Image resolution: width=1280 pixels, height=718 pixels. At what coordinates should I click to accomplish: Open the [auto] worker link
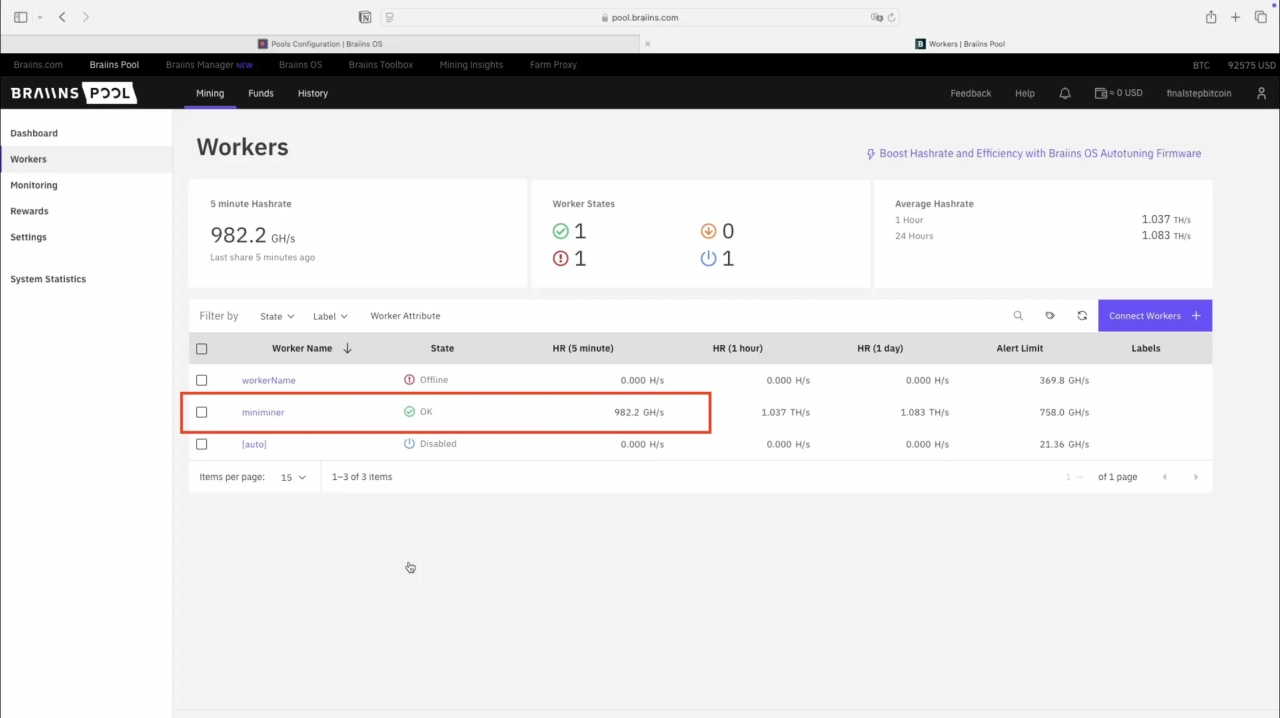pyautogui.click(x=254, y=444)
